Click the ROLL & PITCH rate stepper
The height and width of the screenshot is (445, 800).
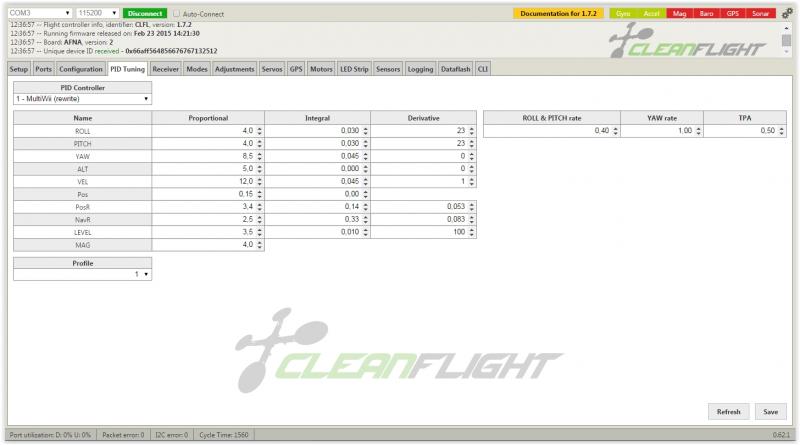(x=616, y=131)
